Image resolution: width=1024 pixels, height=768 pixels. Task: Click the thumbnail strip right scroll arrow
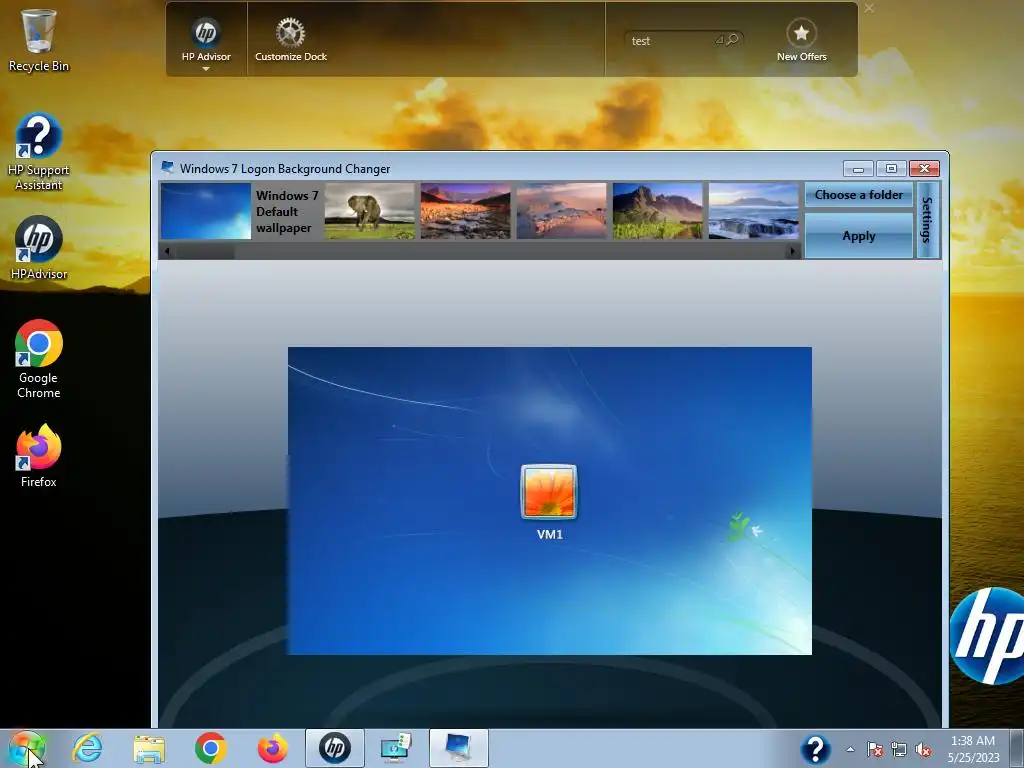793,251
